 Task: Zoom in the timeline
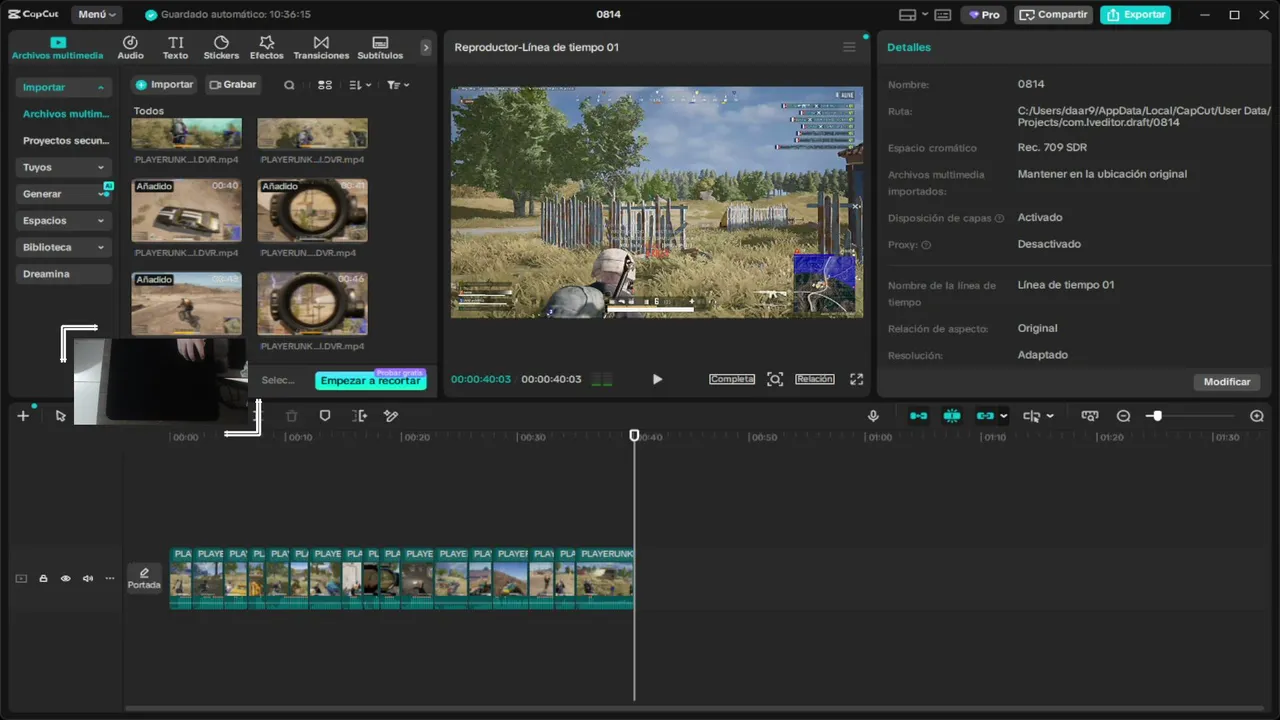tap(1257, 416)
